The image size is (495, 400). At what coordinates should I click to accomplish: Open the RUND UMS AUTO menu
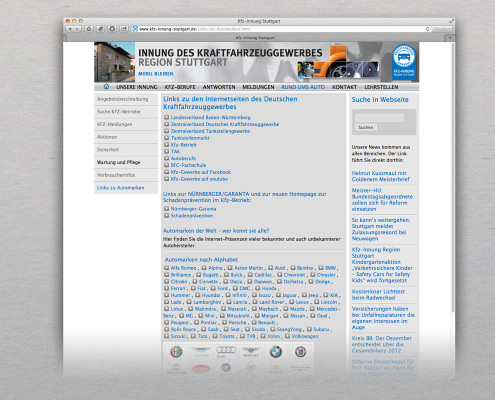tap(303, 87)
